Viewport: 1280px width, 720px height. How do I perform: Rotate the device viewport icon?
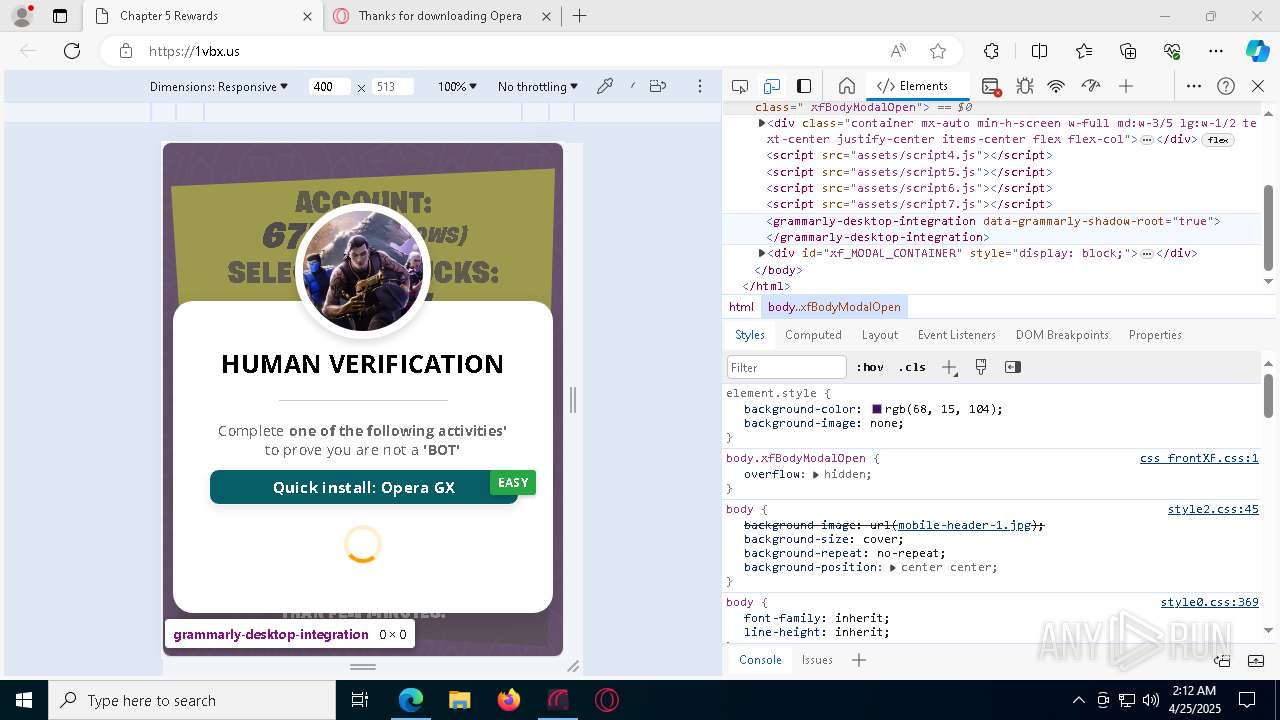pos(658,86)
